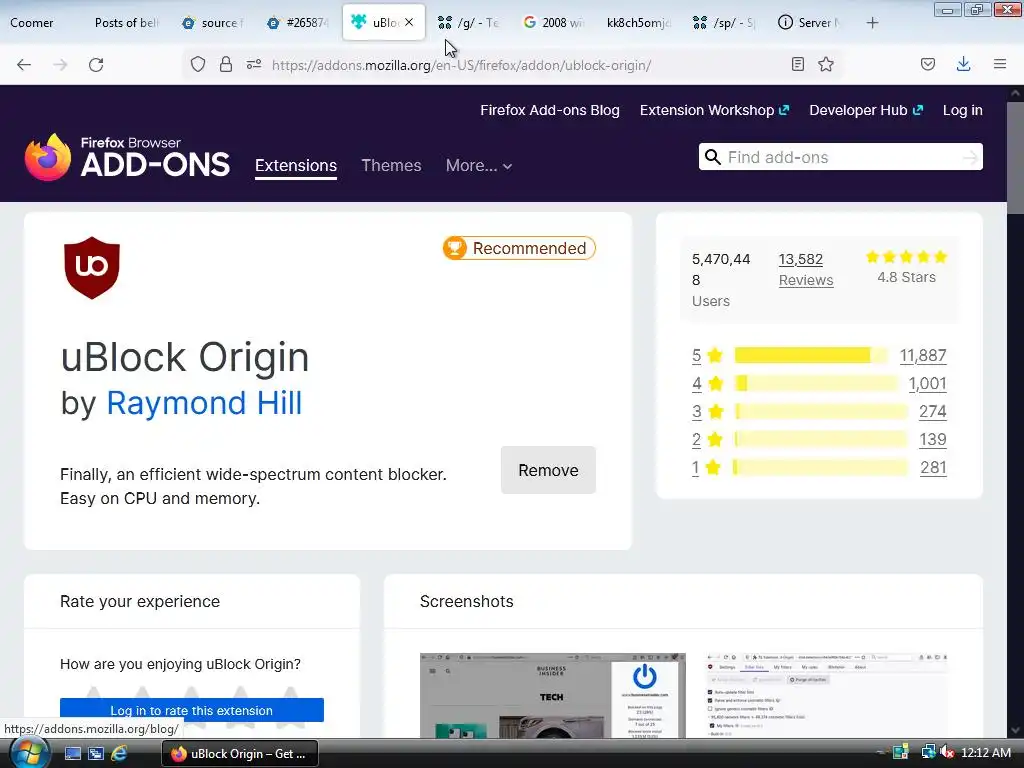Click the Log in link
1024x768 pixels.
tap(963, 110)
